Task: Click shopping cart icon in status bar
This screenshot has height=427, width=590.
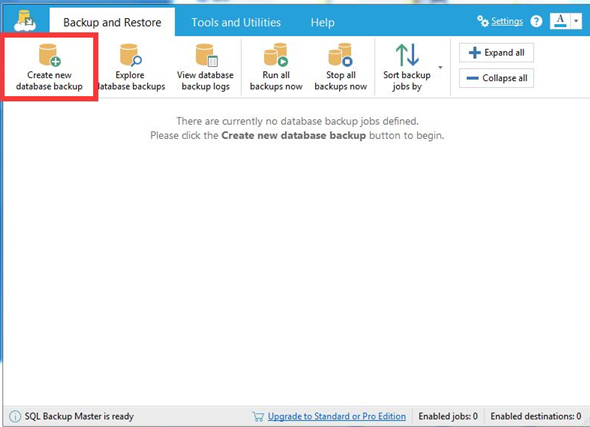Action: pos(258,416)
